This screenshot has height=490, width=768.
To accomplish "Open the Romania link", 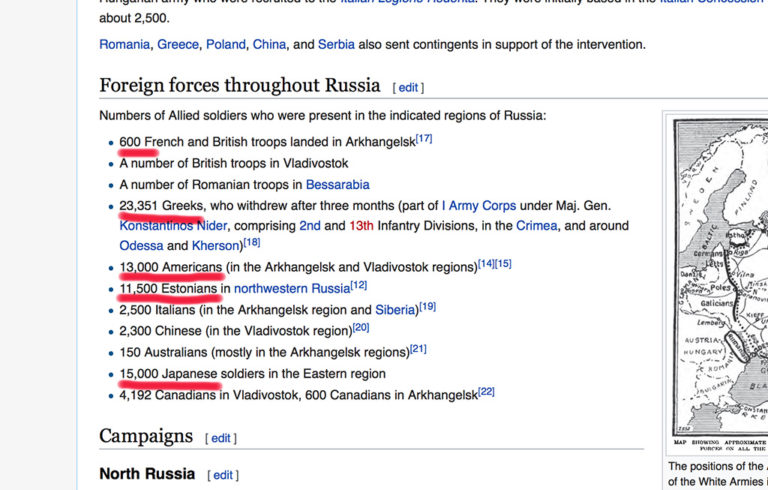I will pyautogui.click(x=125, y=44).
